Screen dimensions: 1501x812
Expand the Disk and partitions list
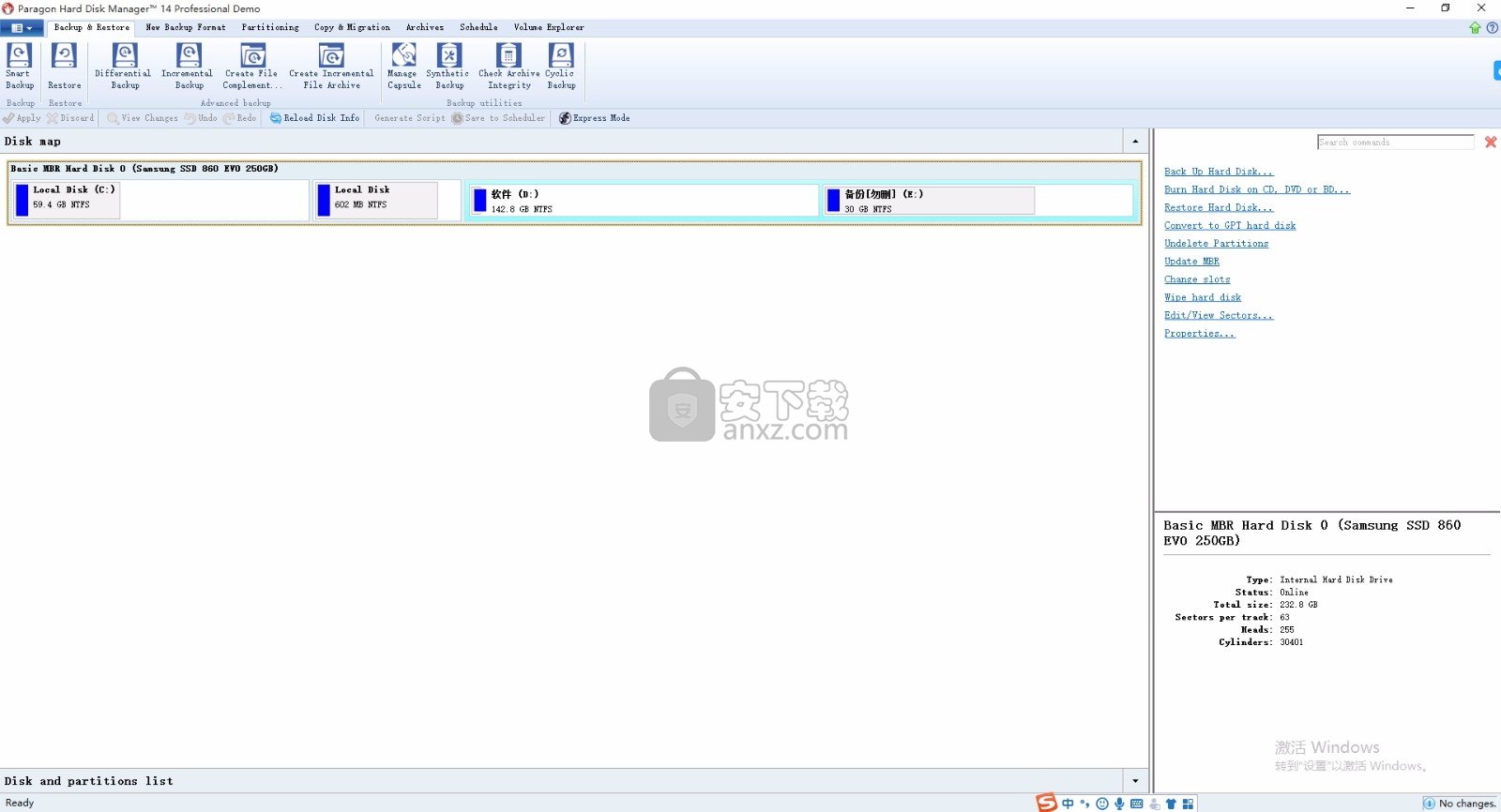point(1135,781)
